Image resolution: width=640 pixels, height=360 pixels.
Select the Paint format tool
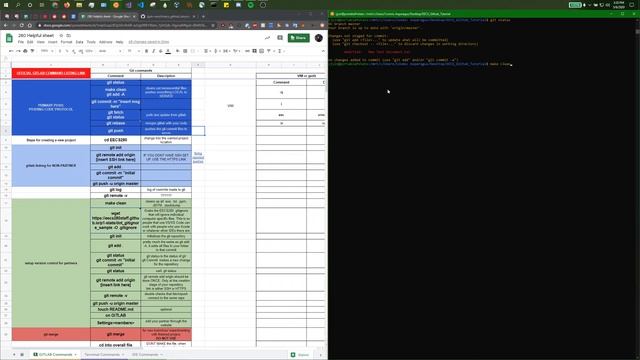point(32,51)
